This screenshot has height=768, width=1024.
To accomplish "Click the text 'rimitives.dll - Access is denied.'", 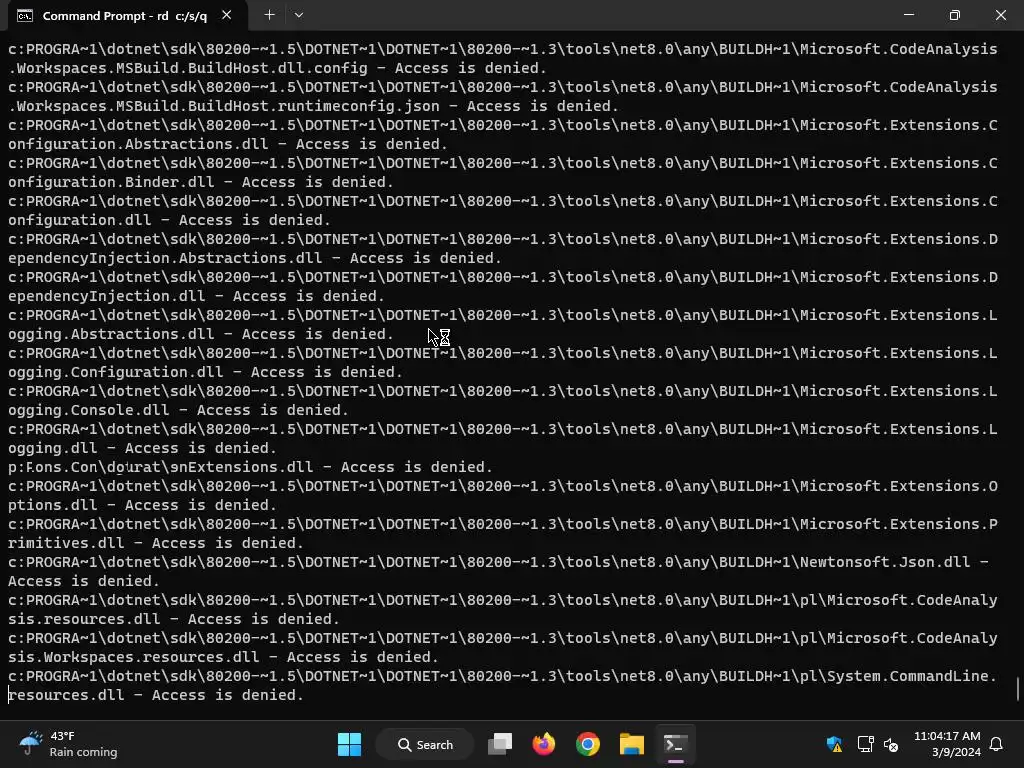I will pyautogui.click(x=155, y=543).
